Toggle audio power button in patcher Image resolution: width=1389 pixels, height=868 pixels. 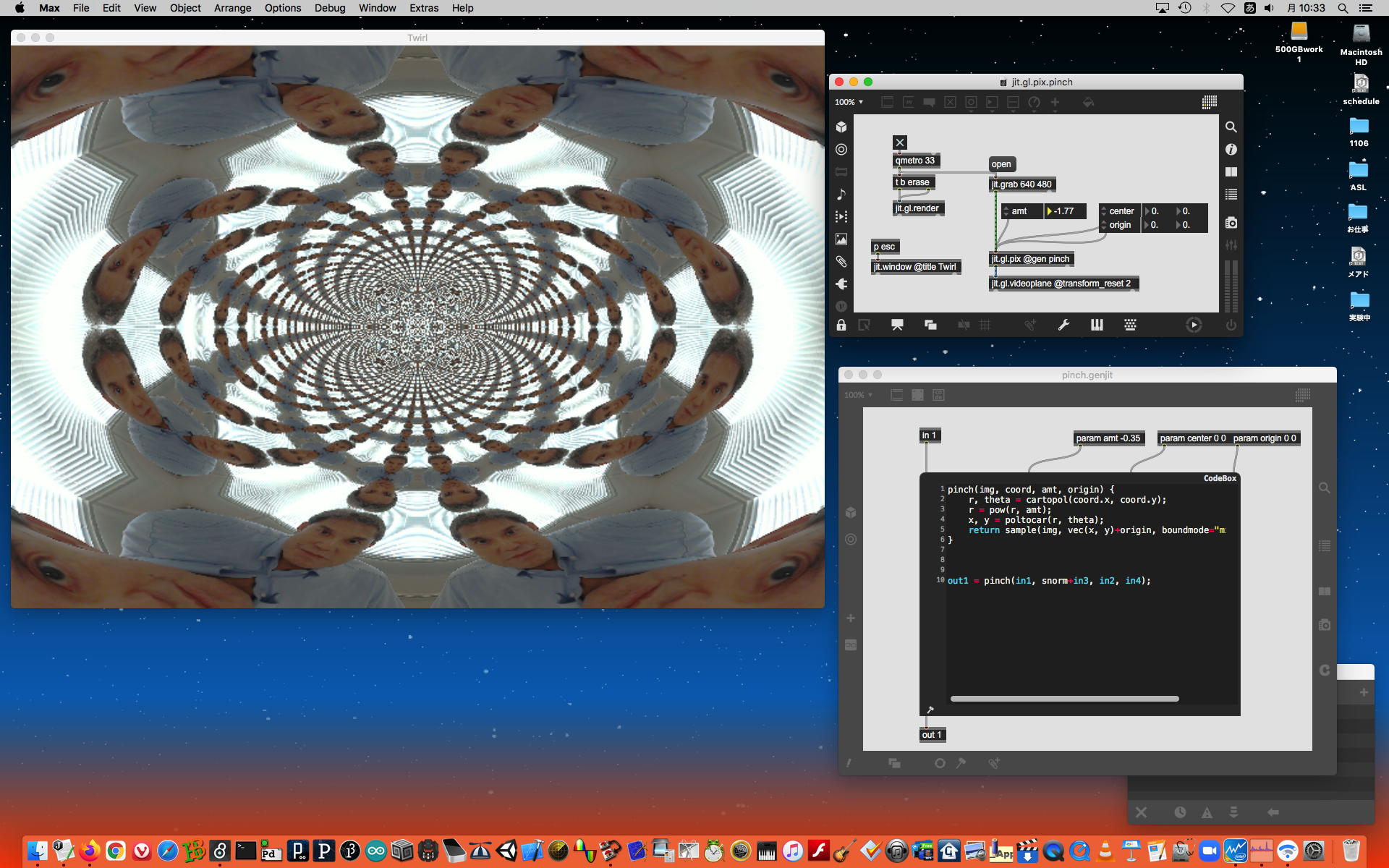click(1231, 325)
